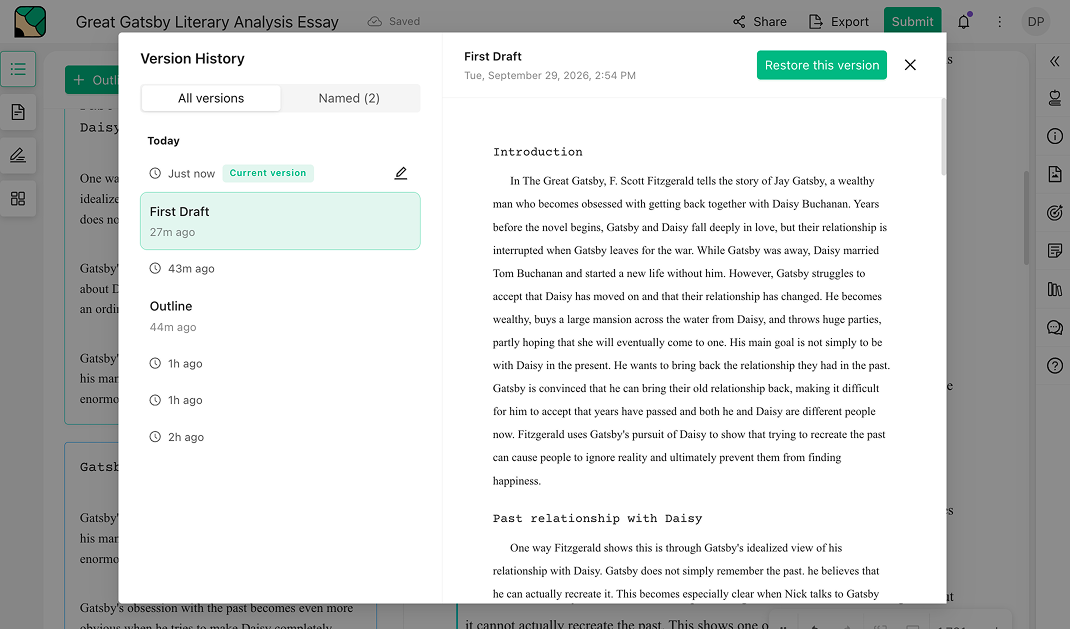Open the DP user avatar
Screen dimensions: 1070x629
[1036, 22]
